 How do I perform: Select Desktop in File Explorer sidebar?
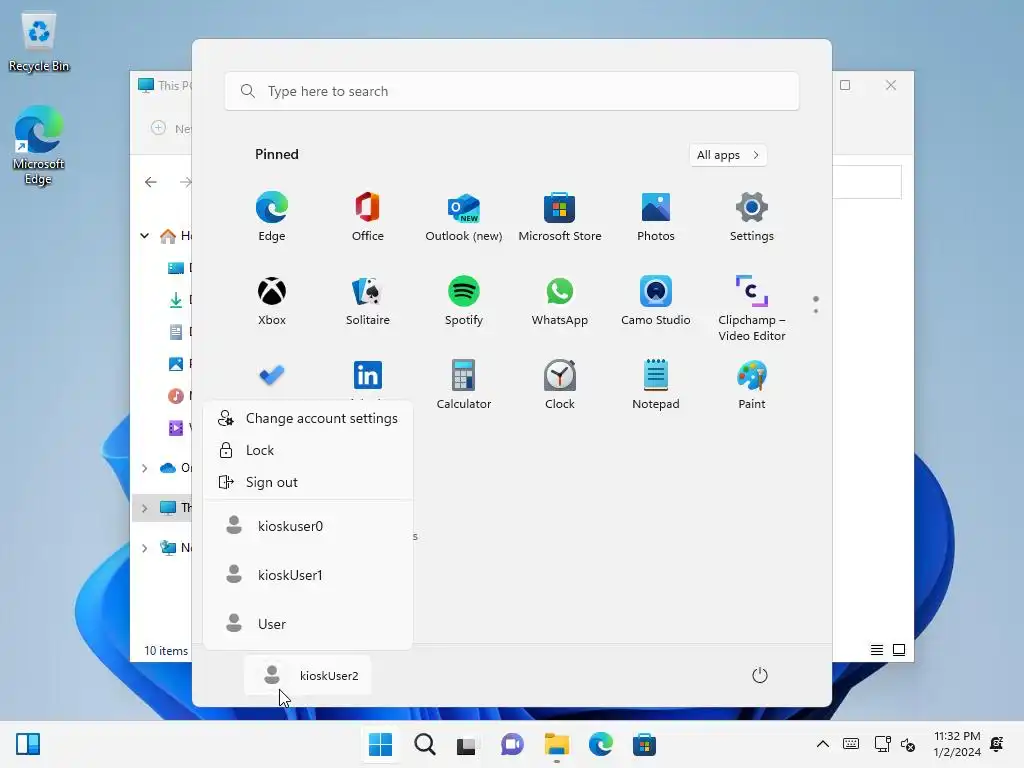(179, 268)
